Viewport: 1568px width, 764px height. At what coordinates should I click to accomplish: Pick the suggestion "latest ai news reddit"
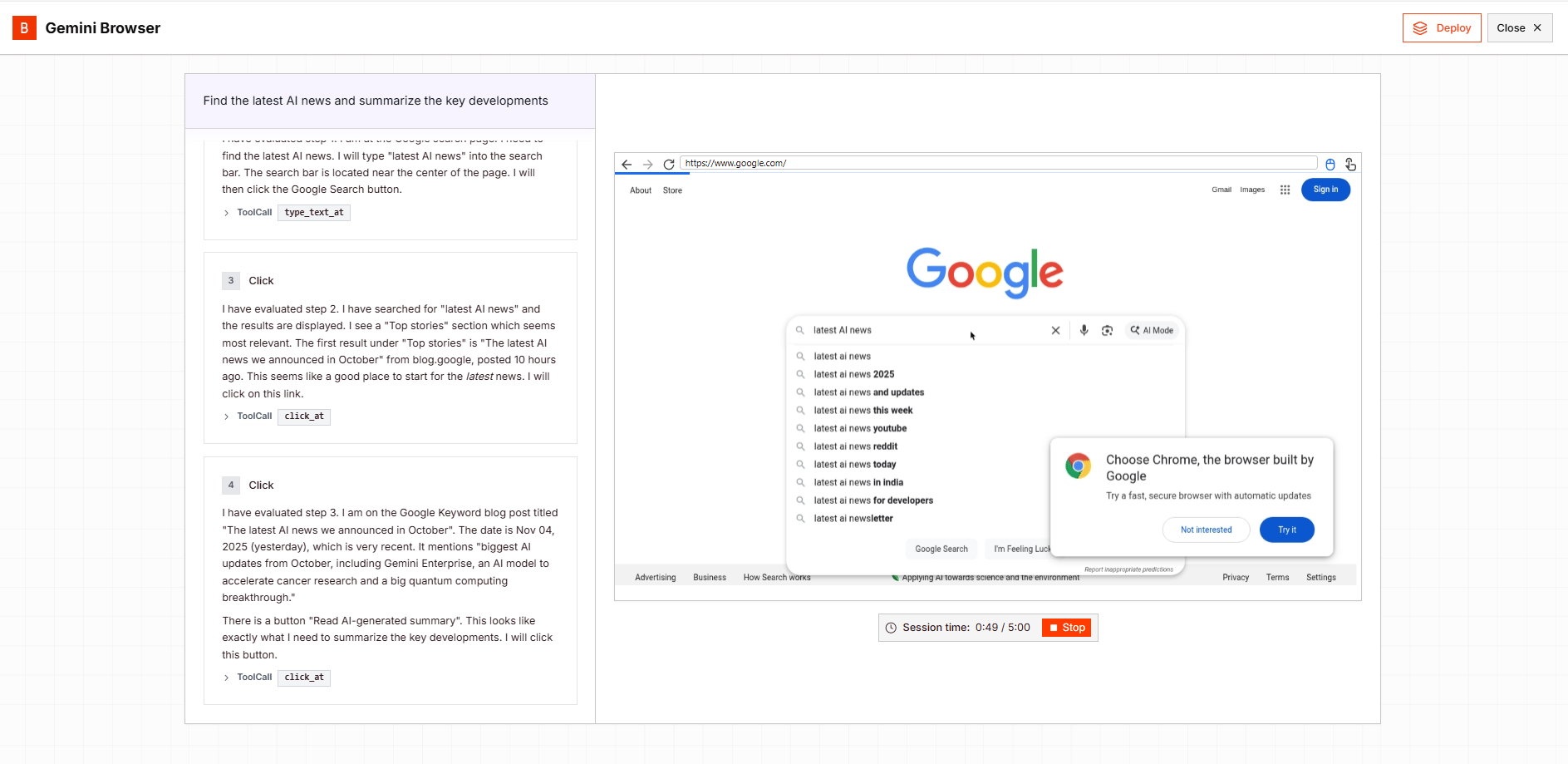click(x=856, y=447)
